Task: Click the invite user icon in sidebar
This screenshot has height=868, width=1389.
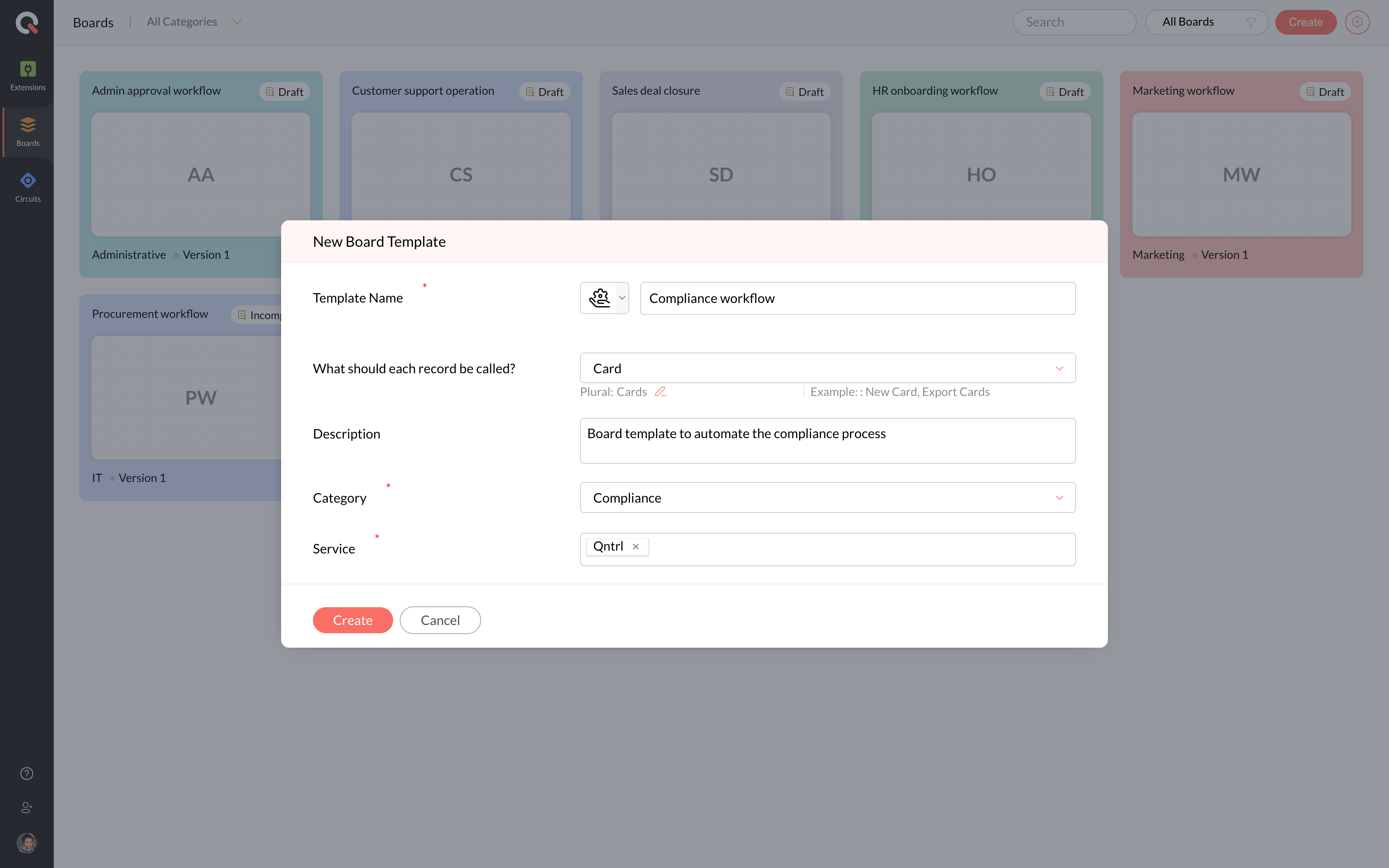Action: tap(27, 807)
